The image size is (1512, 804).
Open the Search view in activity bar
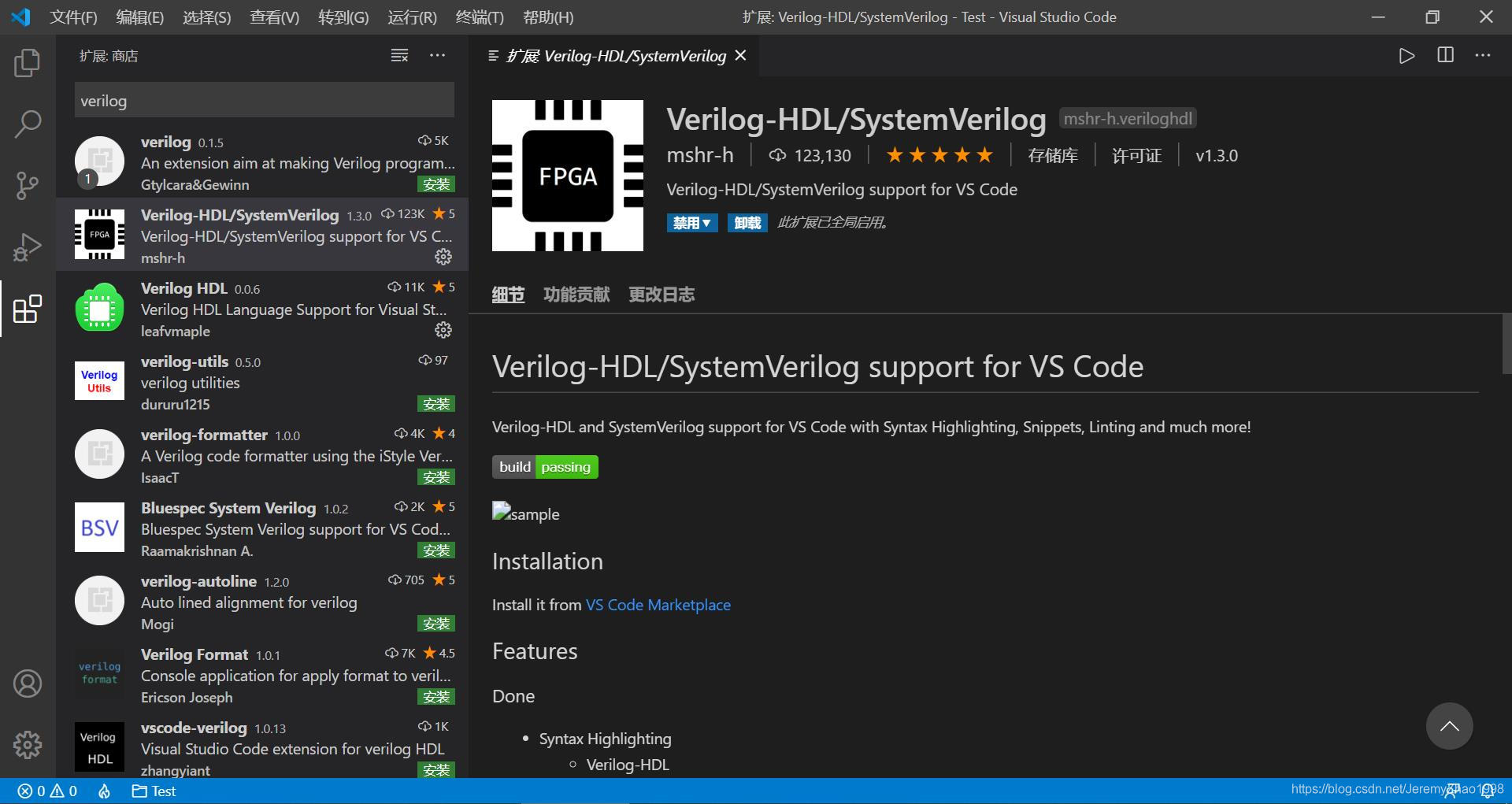click(x=28, y=124)
